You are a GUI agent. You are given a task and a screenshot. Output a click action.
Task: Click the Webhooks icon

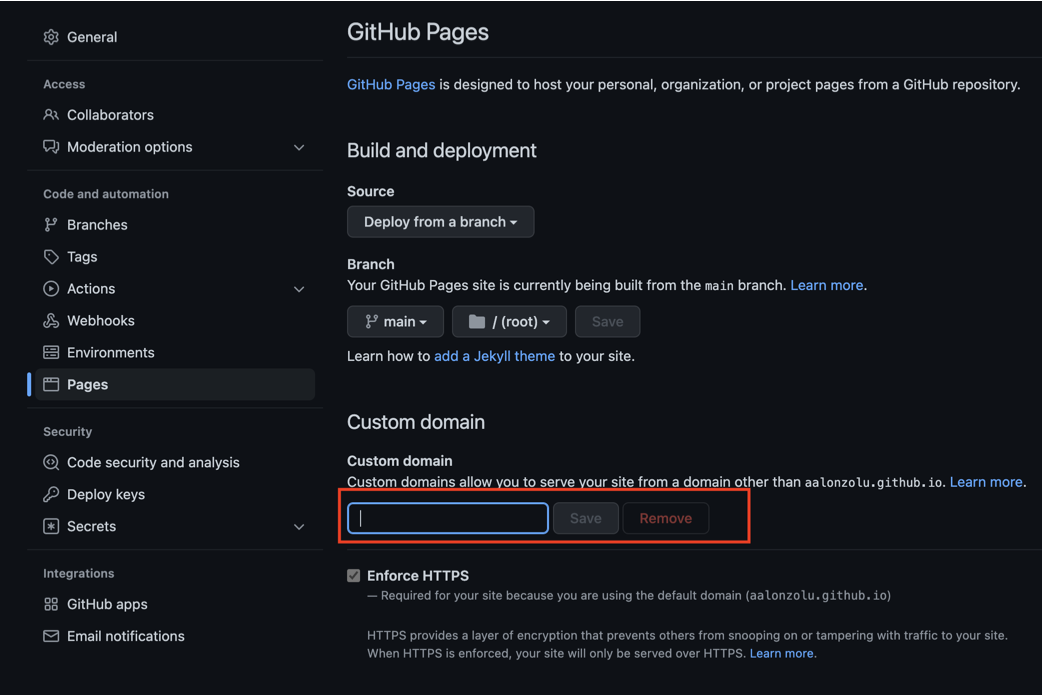tap(51, 320)
